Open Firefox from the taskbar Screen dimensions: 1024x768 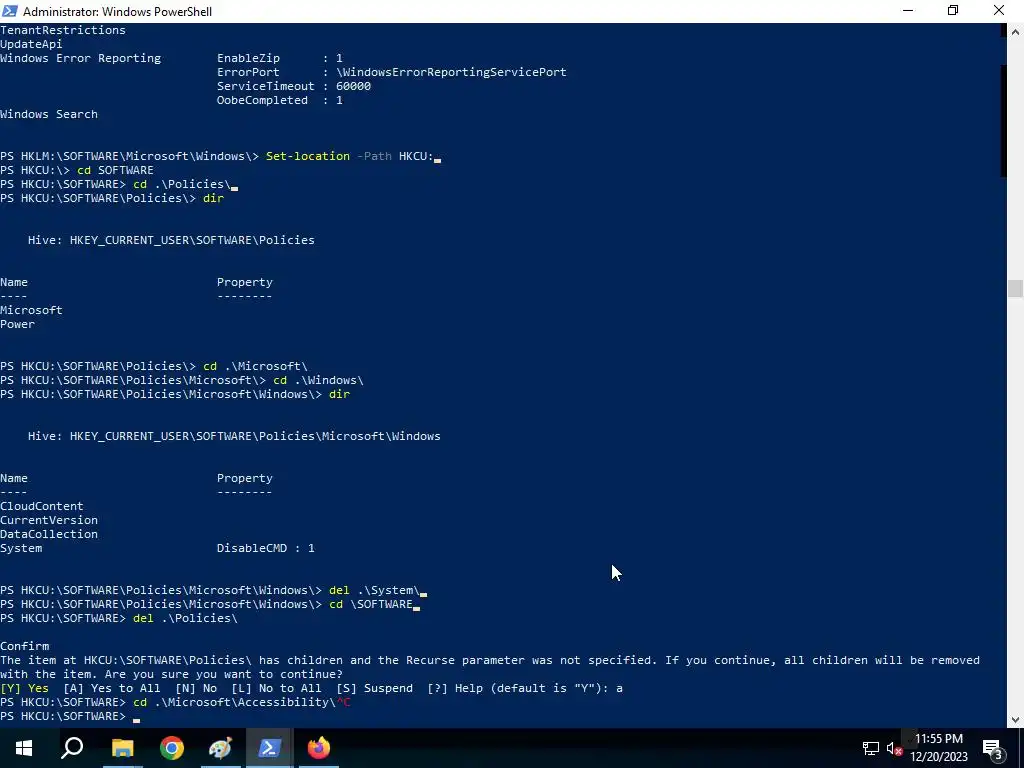point(319,748)
